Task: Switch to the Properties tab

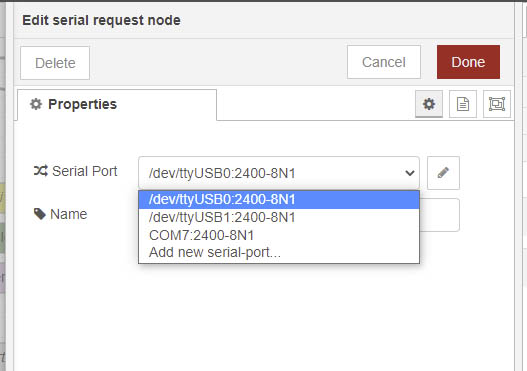Action: 117,105
